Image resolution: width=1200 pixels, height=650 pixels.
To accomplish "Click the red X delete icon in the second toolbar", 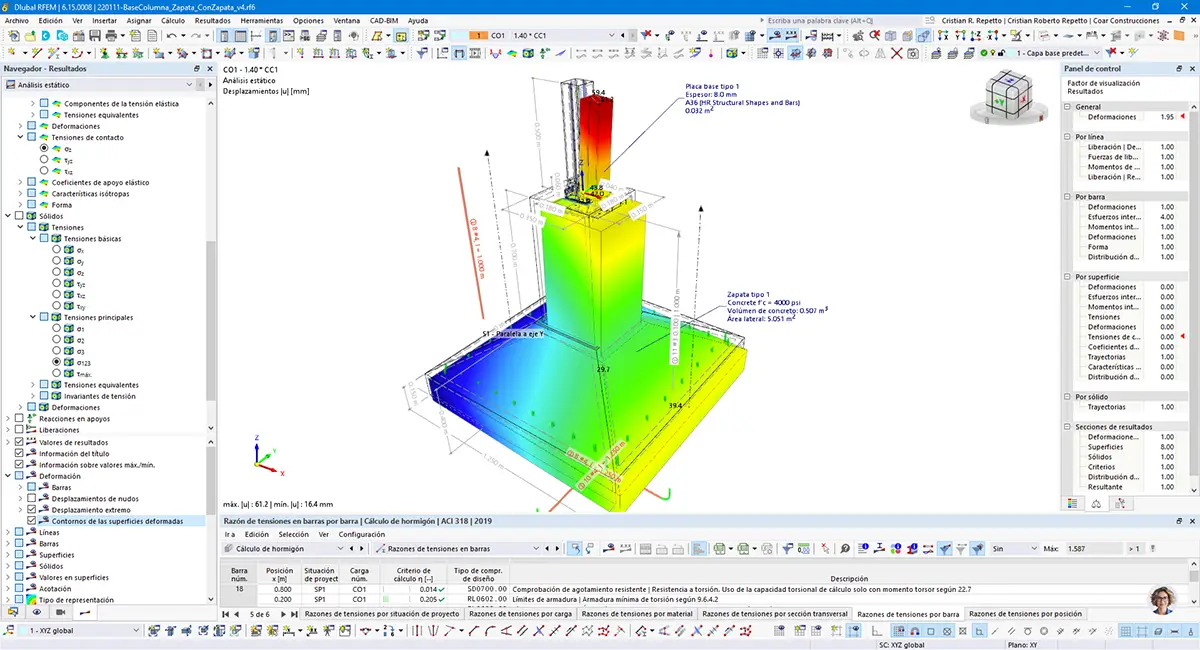I will pos(897,53).
